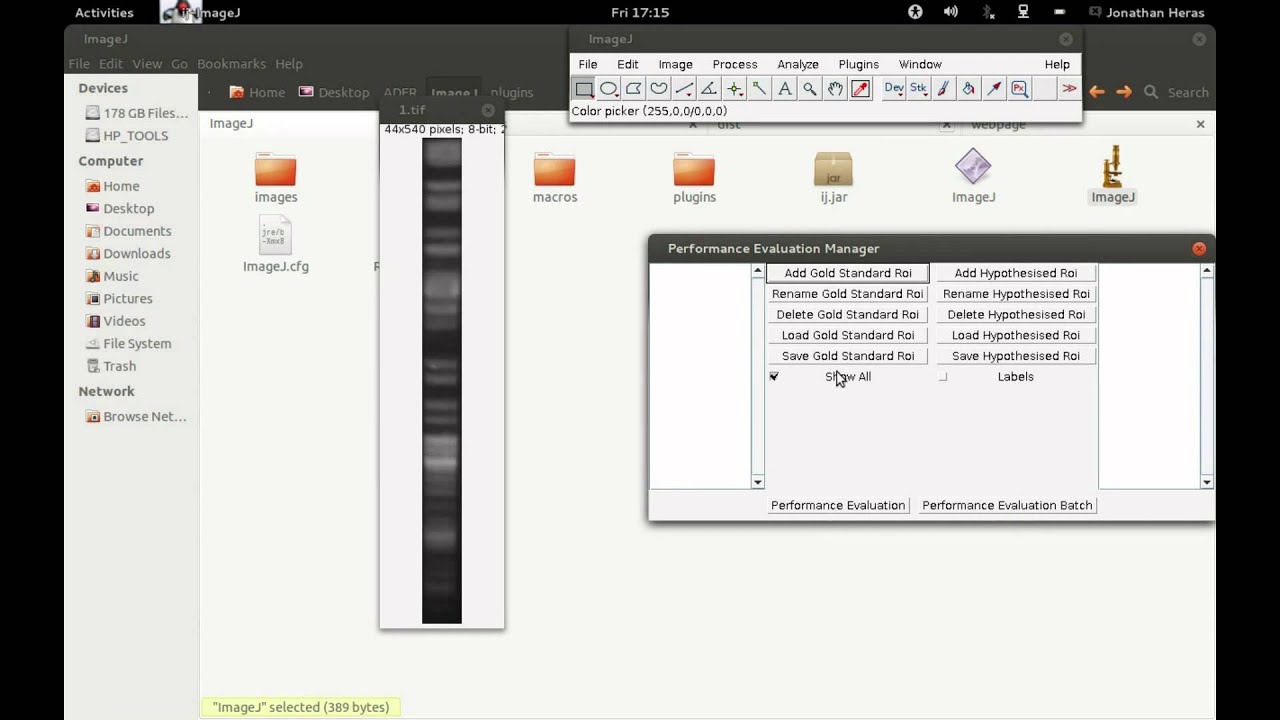Run Performance Evaluation

pos(838,505)
